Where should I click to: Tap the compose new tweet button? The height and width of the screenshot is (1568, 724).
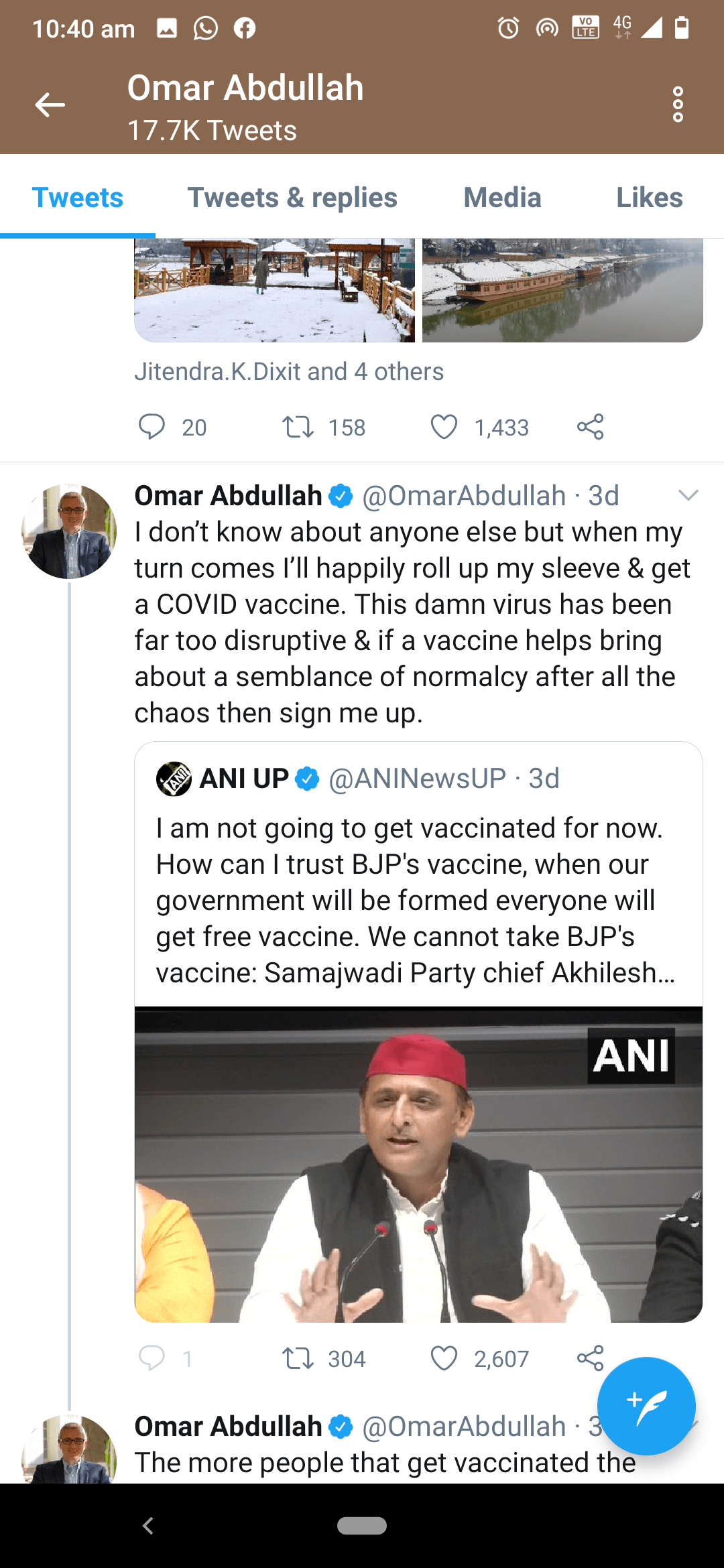[x=646, y=1406]
